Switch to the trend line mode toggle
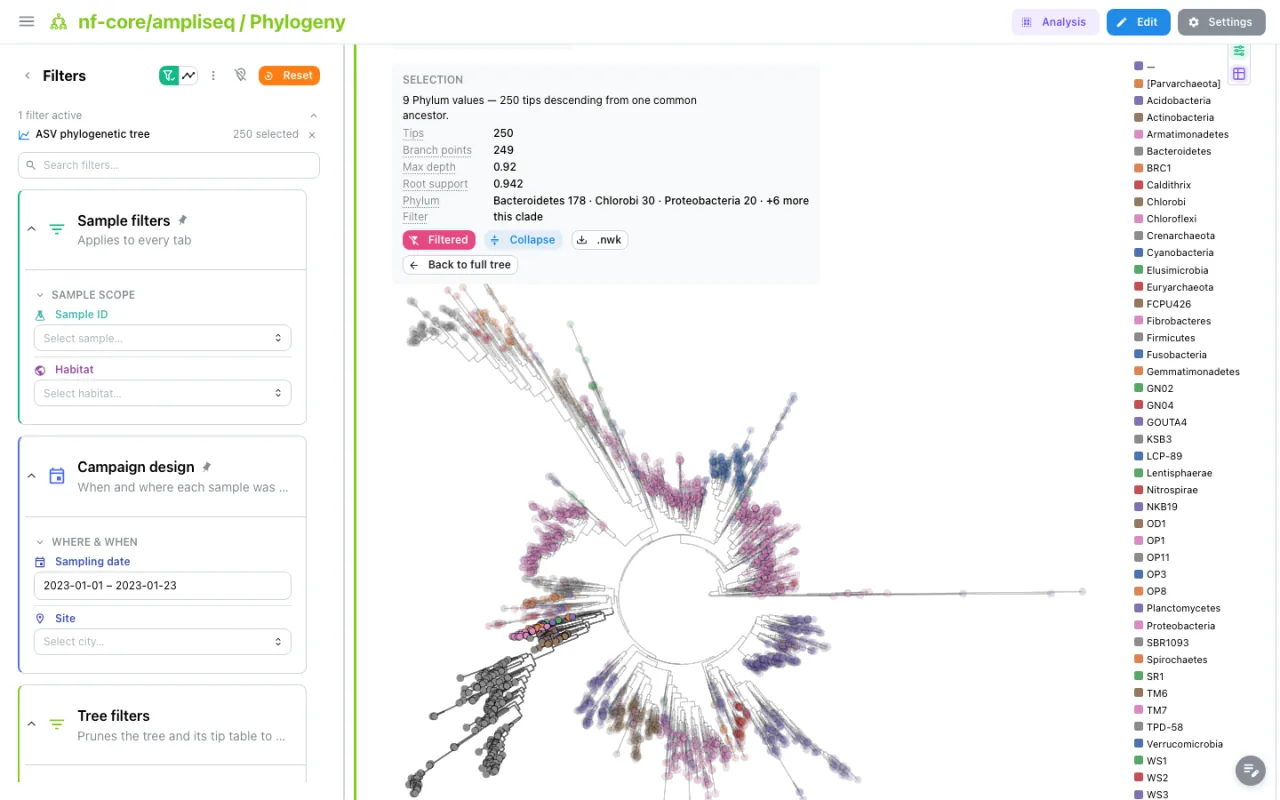This screenshot has width=1280, height=800. click(188, 75)
